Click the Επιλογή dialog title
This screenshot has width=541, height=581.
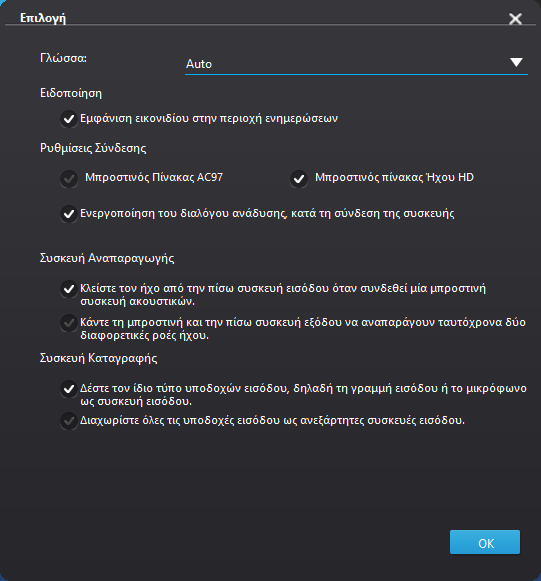point(43,18)
